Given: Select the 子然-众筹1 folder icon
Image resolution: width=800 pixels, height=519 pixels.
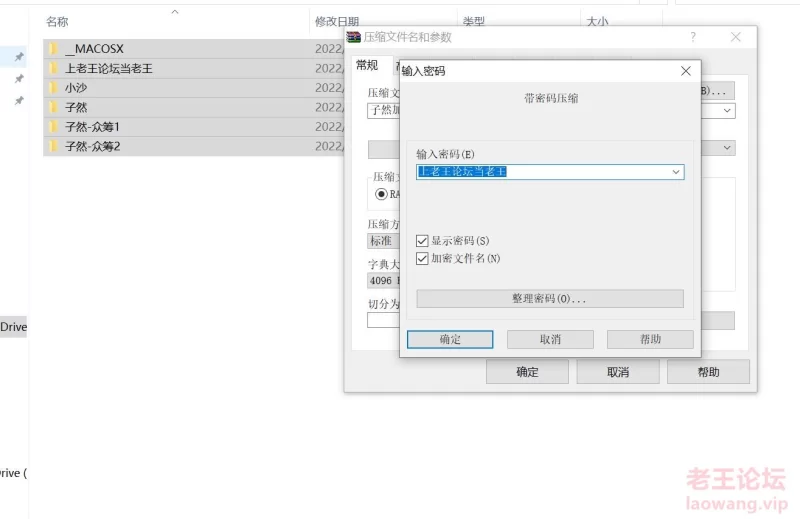Looking at the screenshot, I should (x=54, y=127).
